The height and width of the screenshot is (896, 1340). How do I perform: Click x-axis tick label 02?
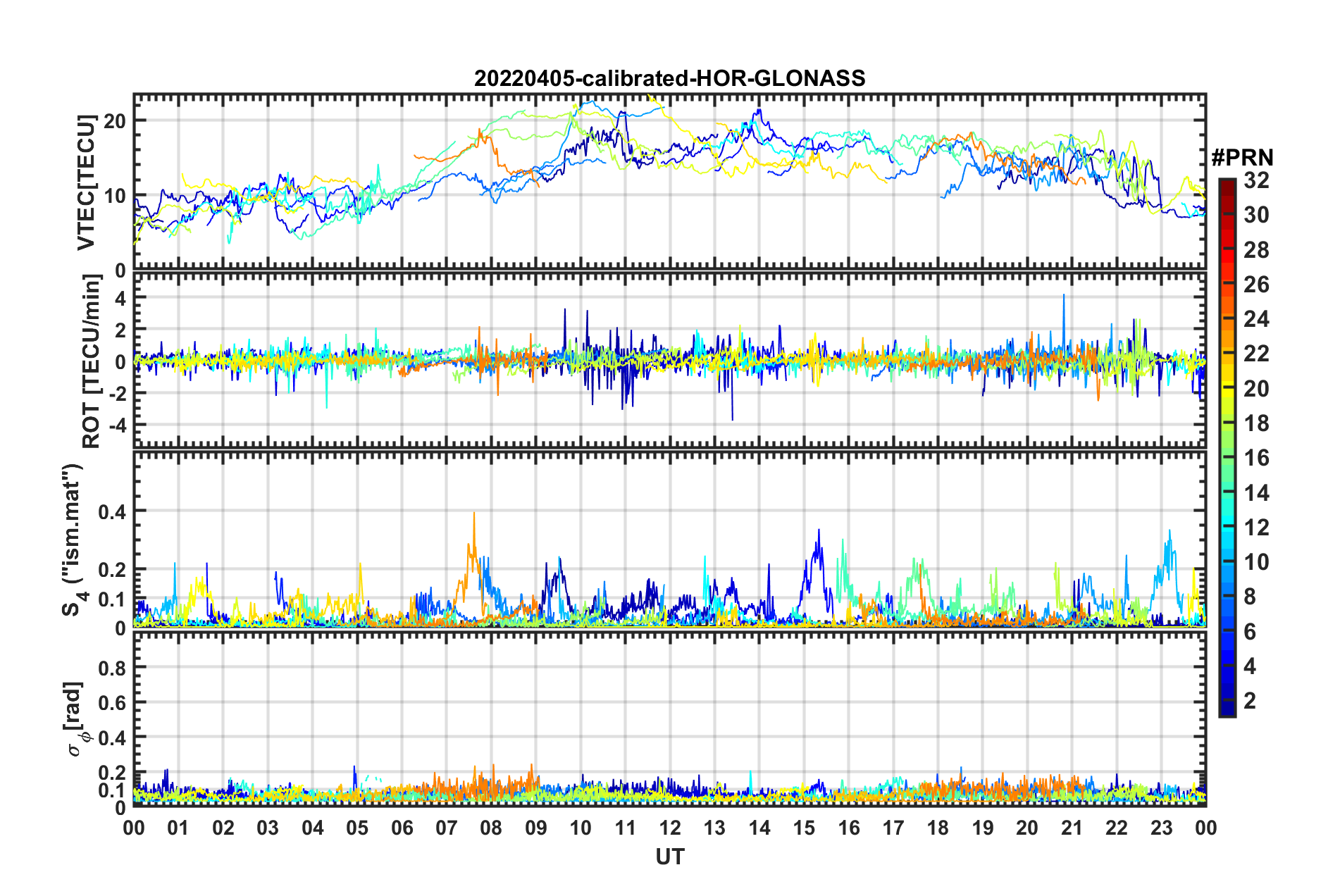coord(223,828)
